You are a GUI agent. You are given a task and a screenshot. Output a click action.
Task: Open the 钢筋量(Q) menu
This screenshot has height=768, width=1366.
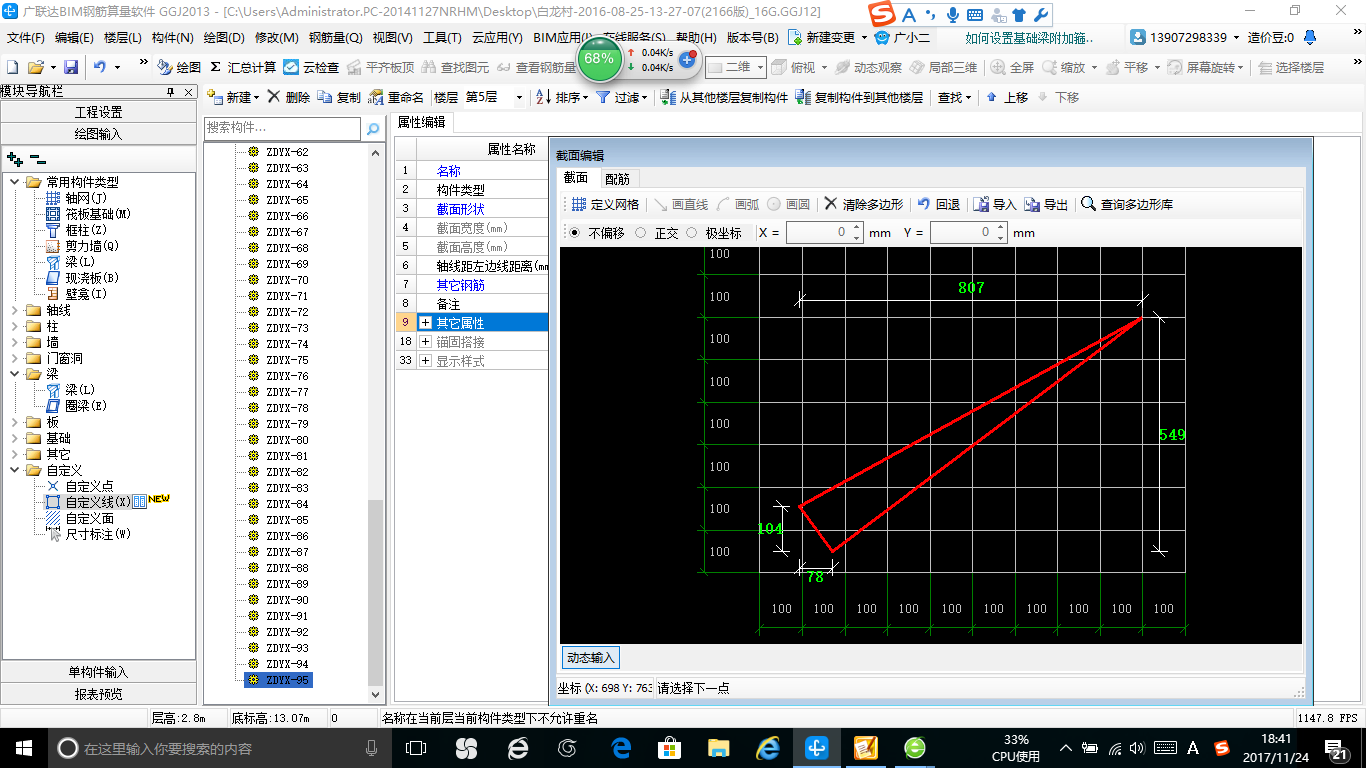tap(336, 38)
